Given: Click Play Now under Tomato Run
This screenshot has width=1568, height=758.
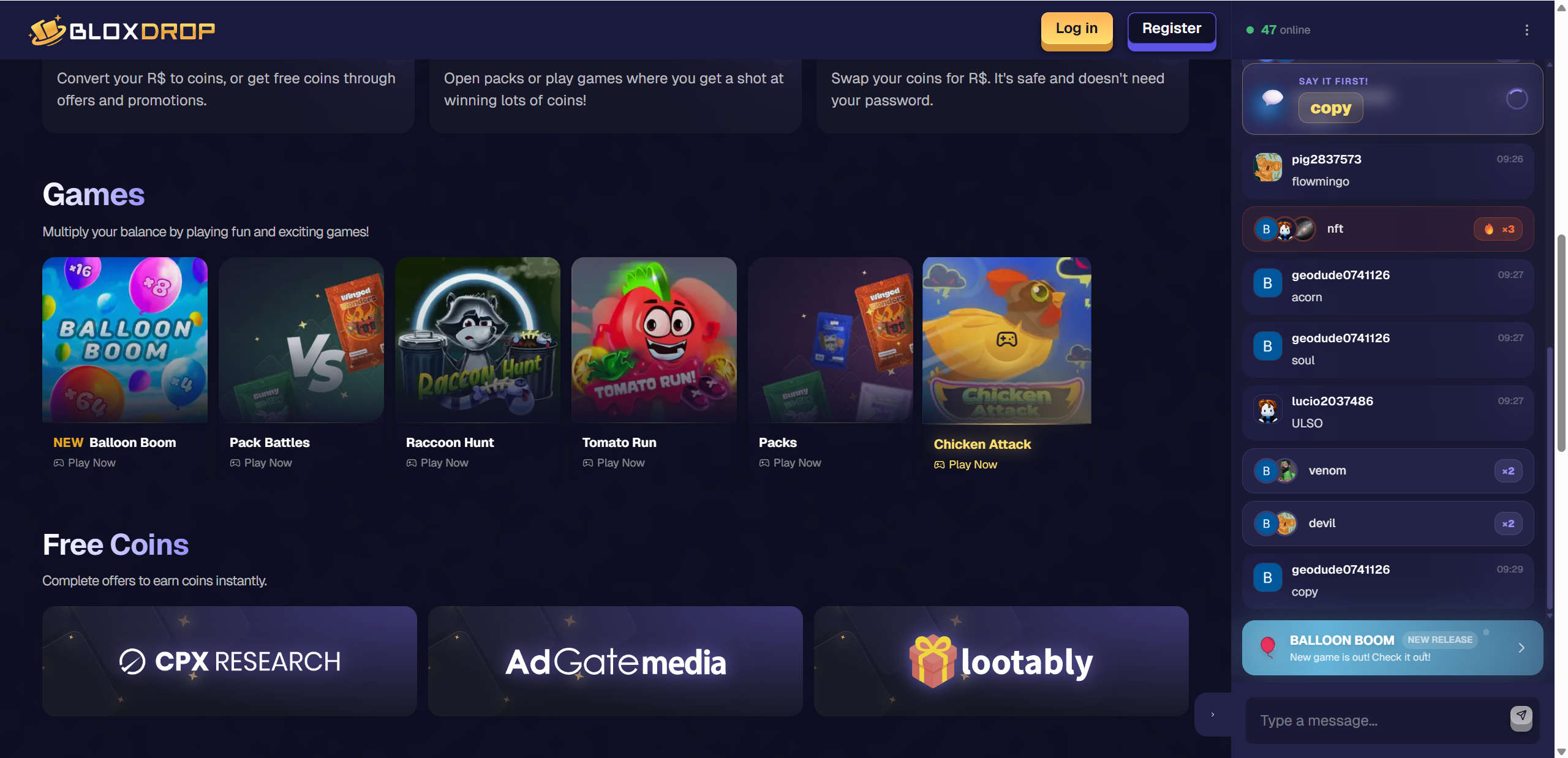Looking at the screenshot, I should click(613, 463).
